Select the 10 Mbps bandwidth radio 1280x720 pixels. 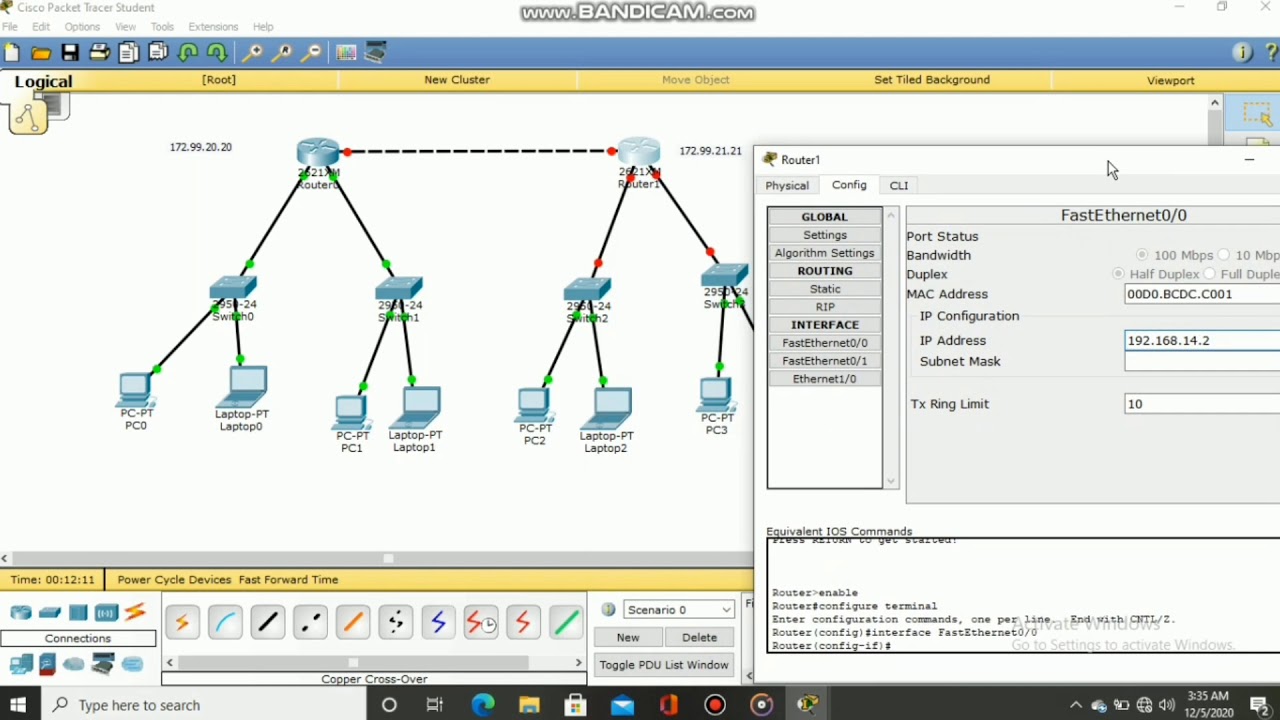click(1224, 255)
